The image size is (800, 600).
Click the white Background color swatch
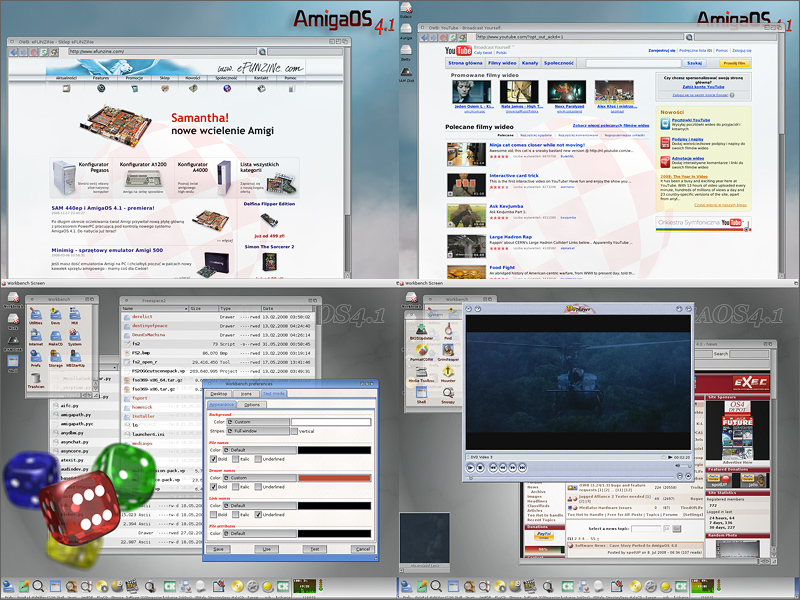[x=331, y=422]
